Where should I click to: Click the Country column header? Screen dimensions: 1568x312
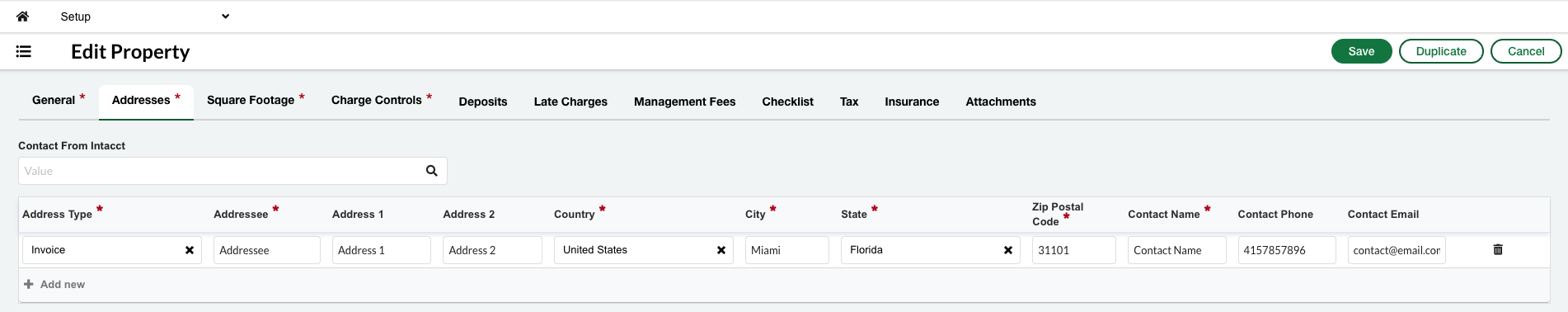pyautogui.click(x=575, y=214)
